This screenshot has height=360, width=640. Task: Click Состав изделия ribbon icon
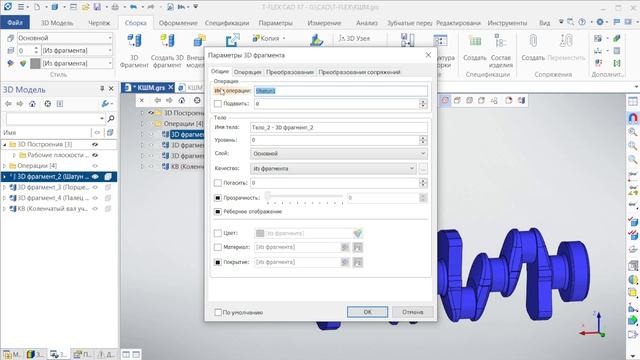tap(500, 41)
